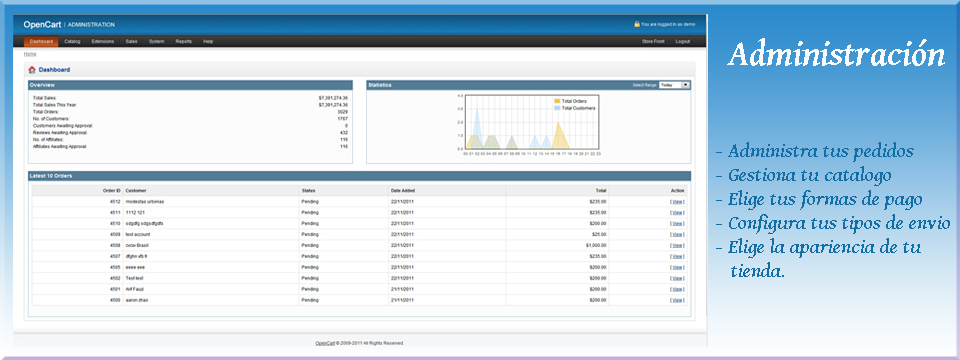This screenshot has height=360, width=960.
Task: View order 4508 details
Action: pyautogui.click(x=677, y=246)
